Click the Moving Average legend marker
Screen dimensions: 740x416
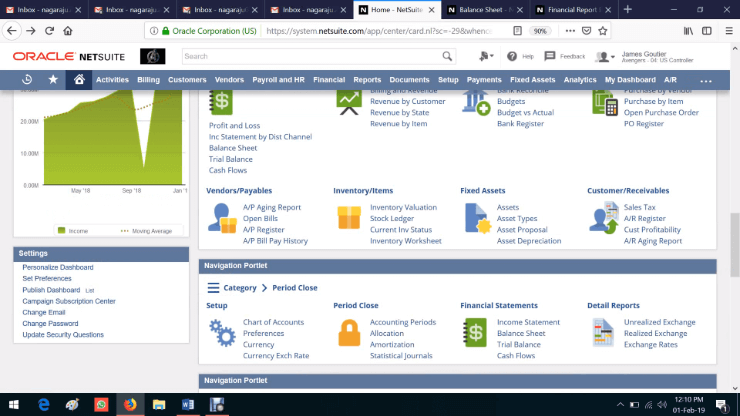(125, 231)
